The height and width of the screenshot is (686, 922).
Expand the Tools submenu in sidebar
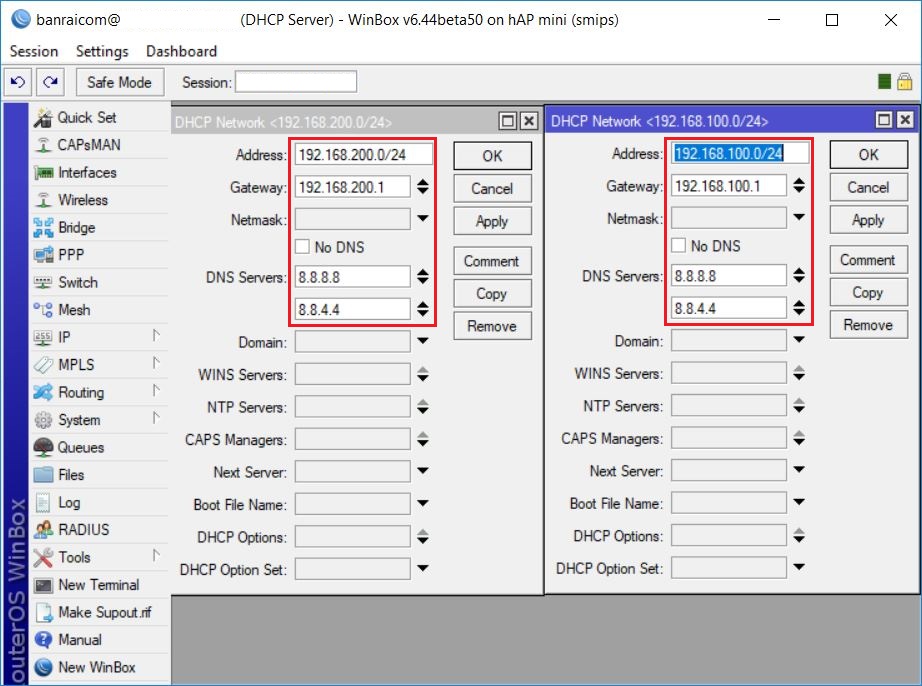[156, 556]
